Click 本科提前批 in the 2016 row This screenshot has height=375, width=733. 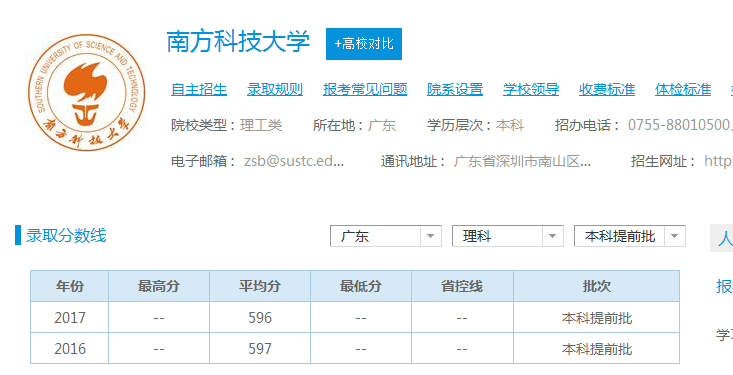[x=596, y=349]
